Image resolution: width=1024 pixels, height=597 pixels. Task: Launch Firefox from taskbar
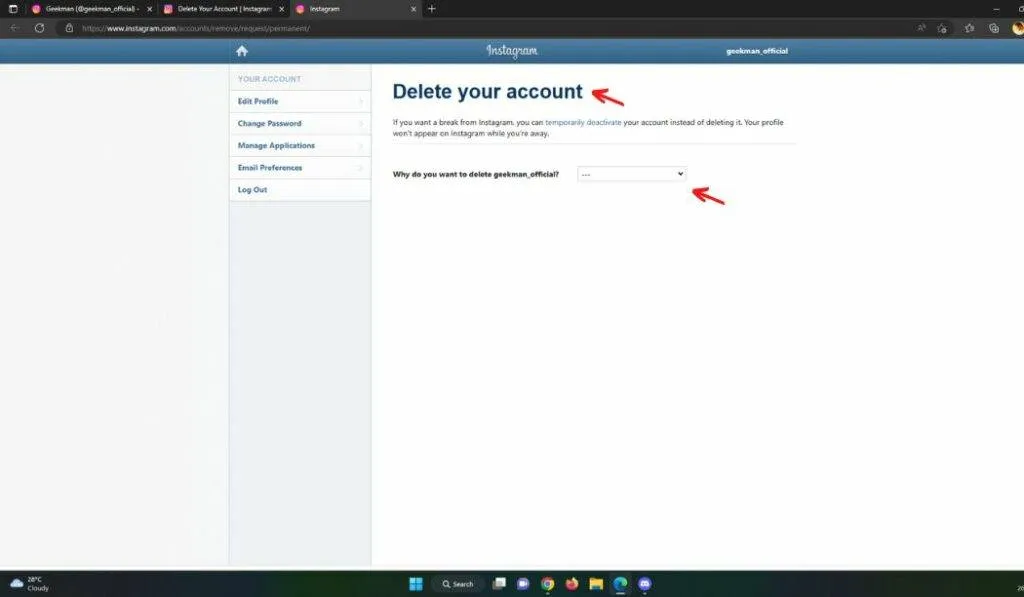point(572,584)
